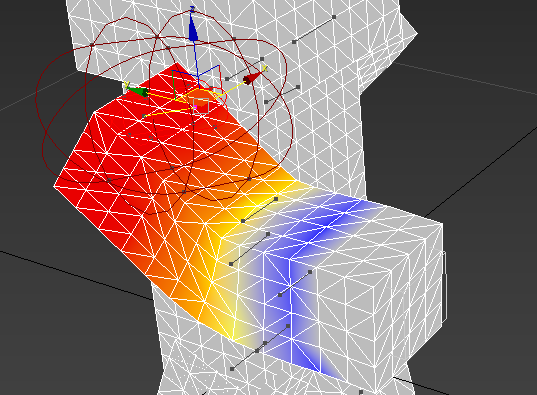The image size is (537, 395).
Task: Click the yellow X axis label
Action: pyautogui.click(x=264, y=68)
